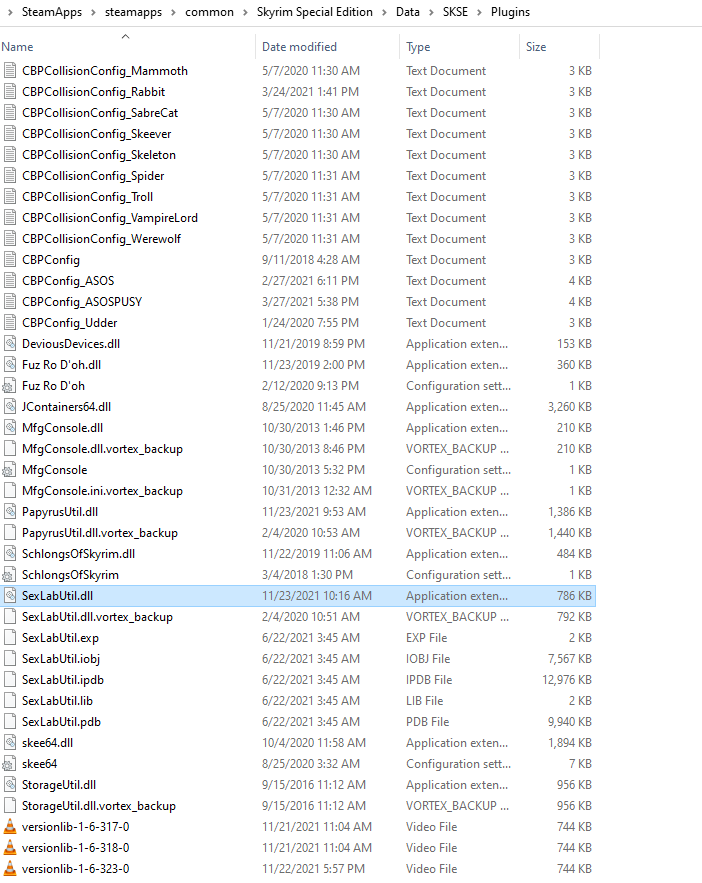The height and width of the screenshot is (883, 702).
Task: Click the icon beside CBPCollisionConfig_Werewolf
Action: (10, 239)
